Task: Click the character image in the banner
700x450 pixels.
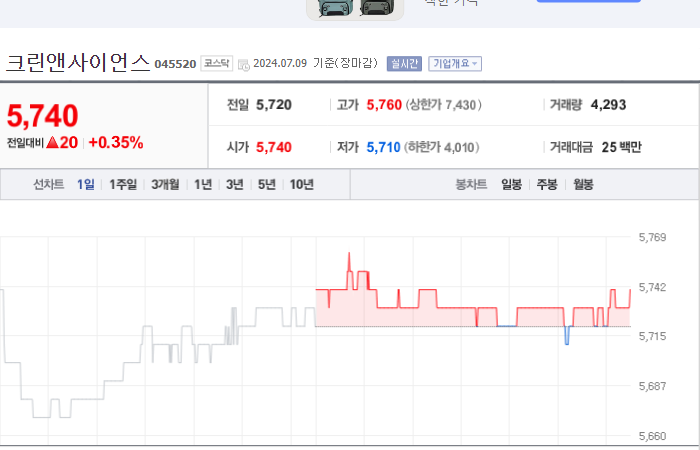Action: [355, 9]
